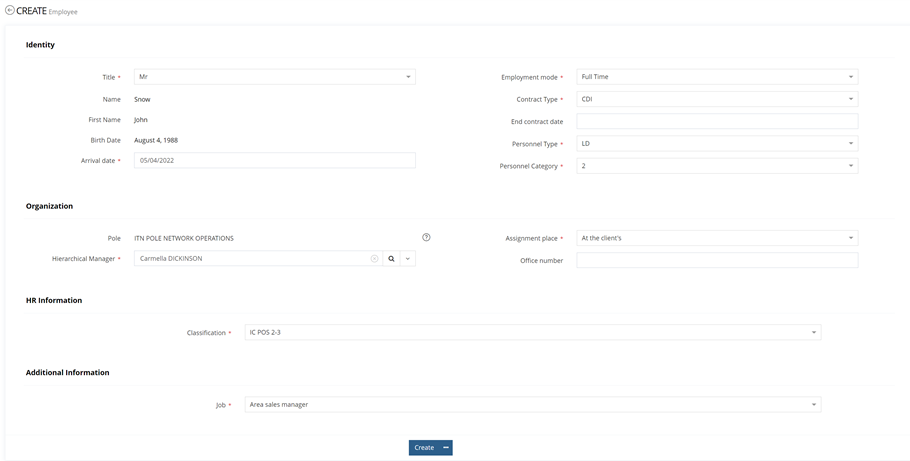Click the help icon next to Pole
The height and width of the screenshot is (461, 910).
coord(426,238)
